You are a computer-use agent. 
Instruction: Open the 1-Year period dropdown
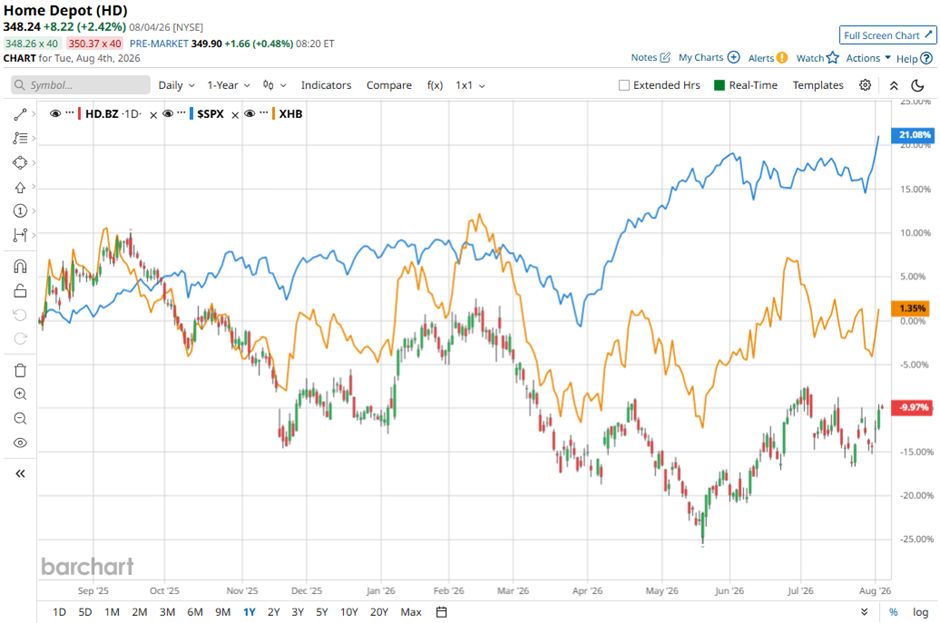click(x=228, y=85)
